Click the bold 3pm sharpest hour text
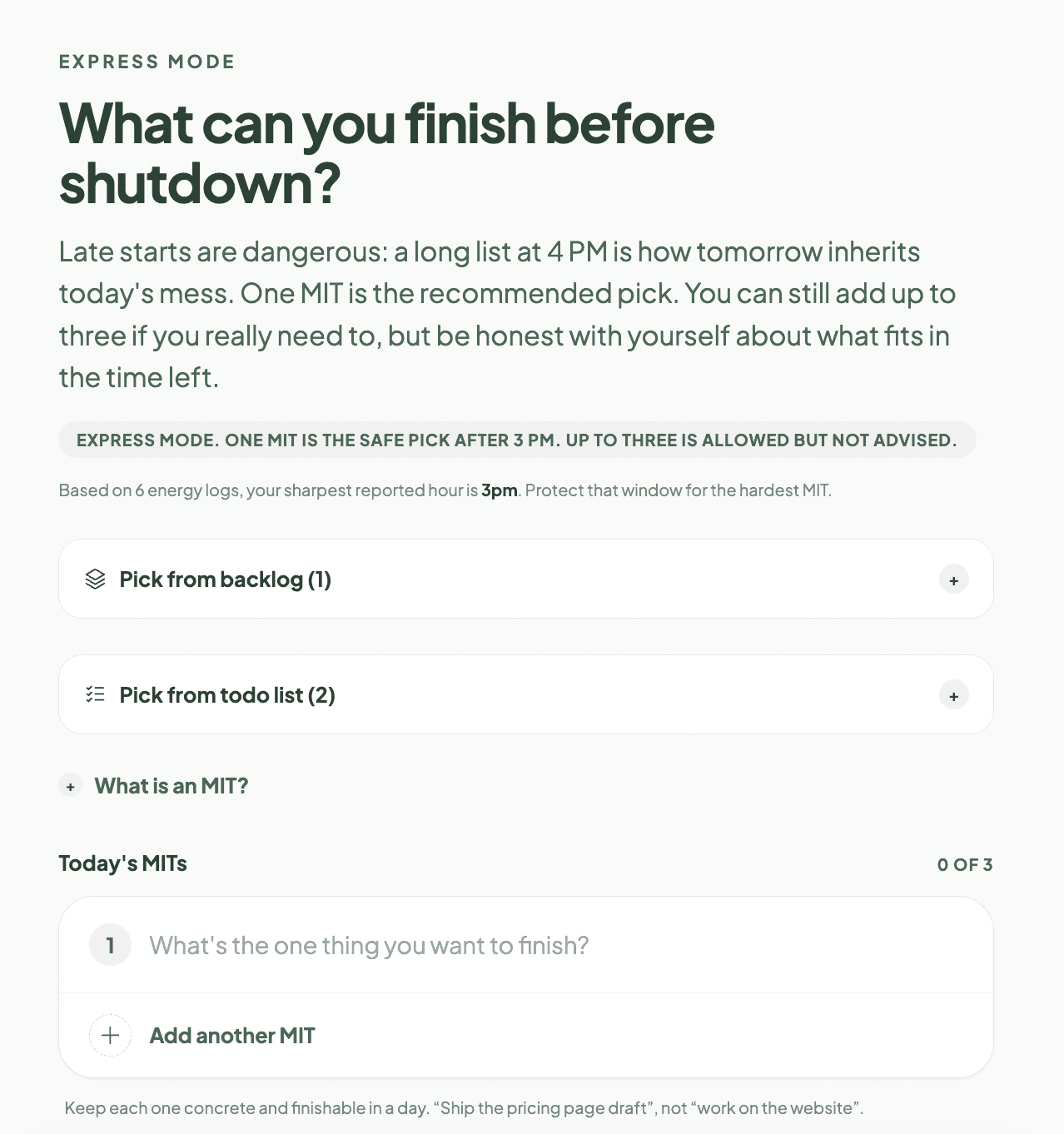1064x1134 pixels. pyautogui.click(x=500, y=490)
